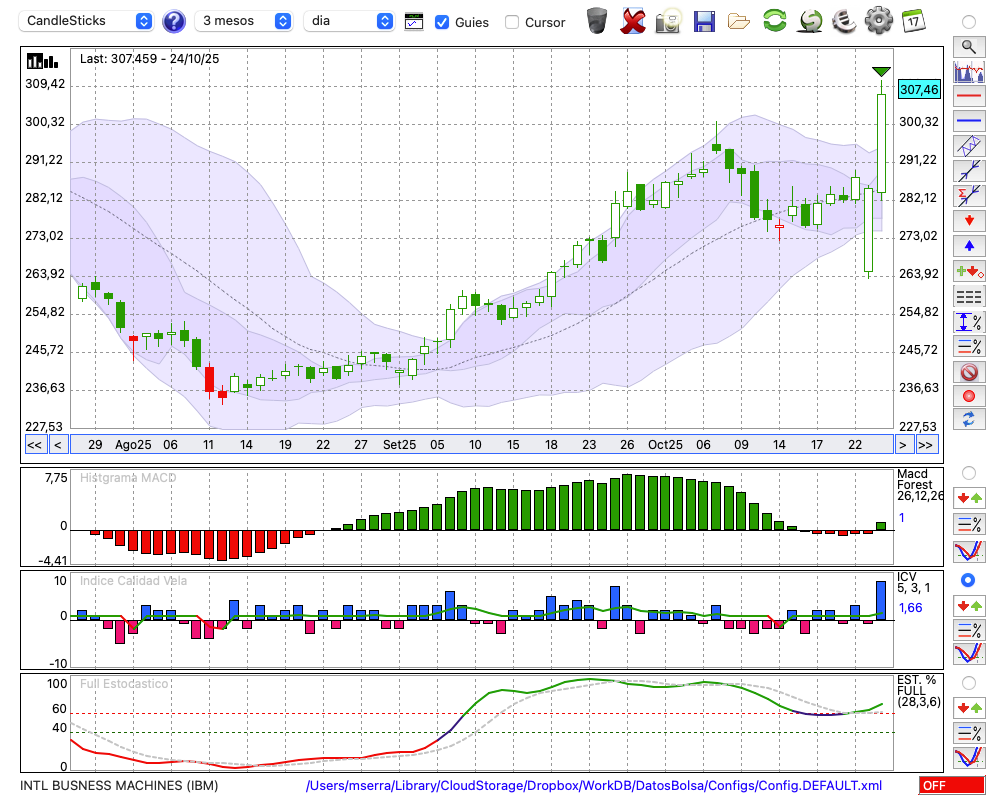Select the MACD panel radio button

pos(968,472)
